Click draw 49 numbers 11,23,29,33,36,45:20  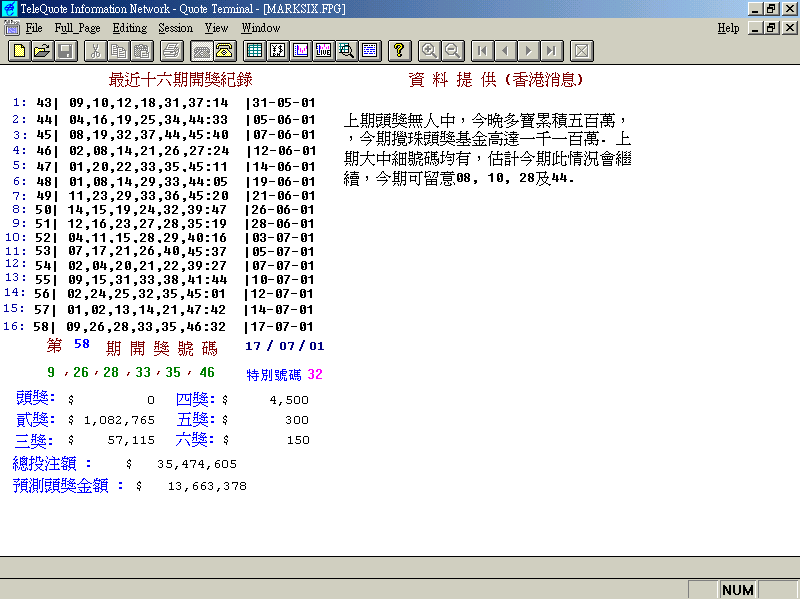[148, 196]
